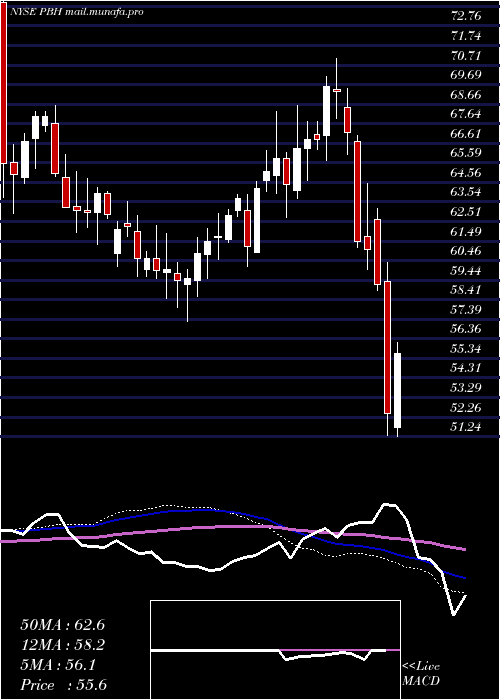Click the 50MA : 62.6 readout
Screen dimensions: 500x700
pyautogui.click(x=62, y=625)
